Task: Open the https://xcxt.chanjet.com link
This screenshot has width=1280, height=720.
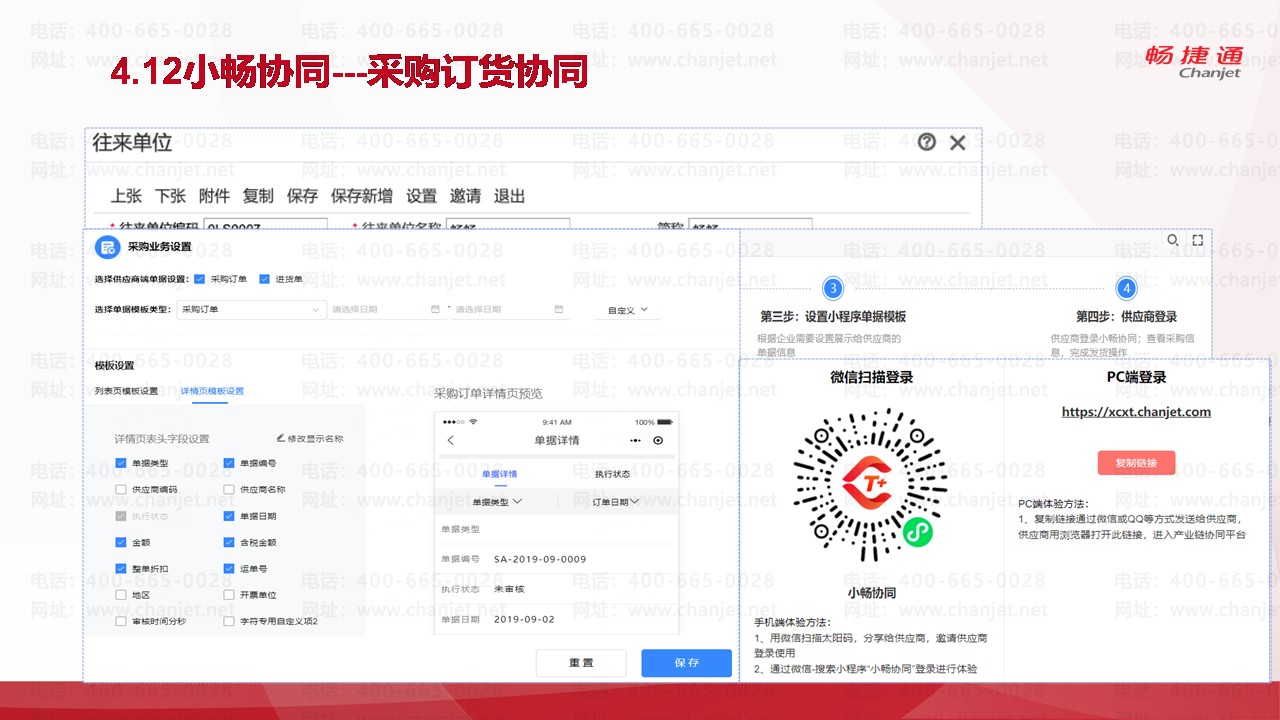Action: click(x=1136, y=412)
